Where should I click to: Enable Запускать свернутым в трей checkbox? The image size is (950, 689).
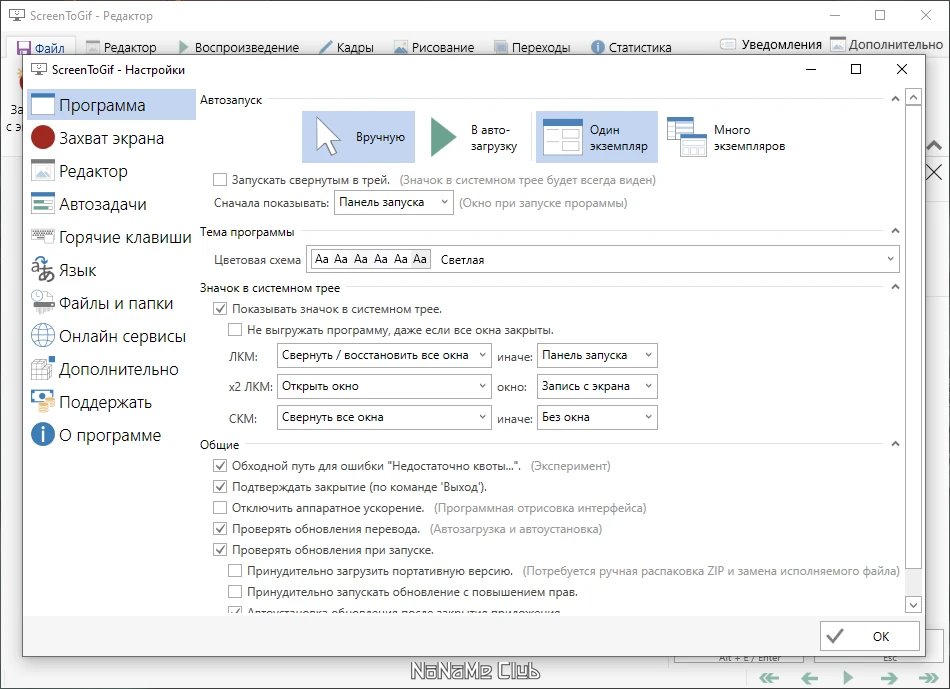219,180
